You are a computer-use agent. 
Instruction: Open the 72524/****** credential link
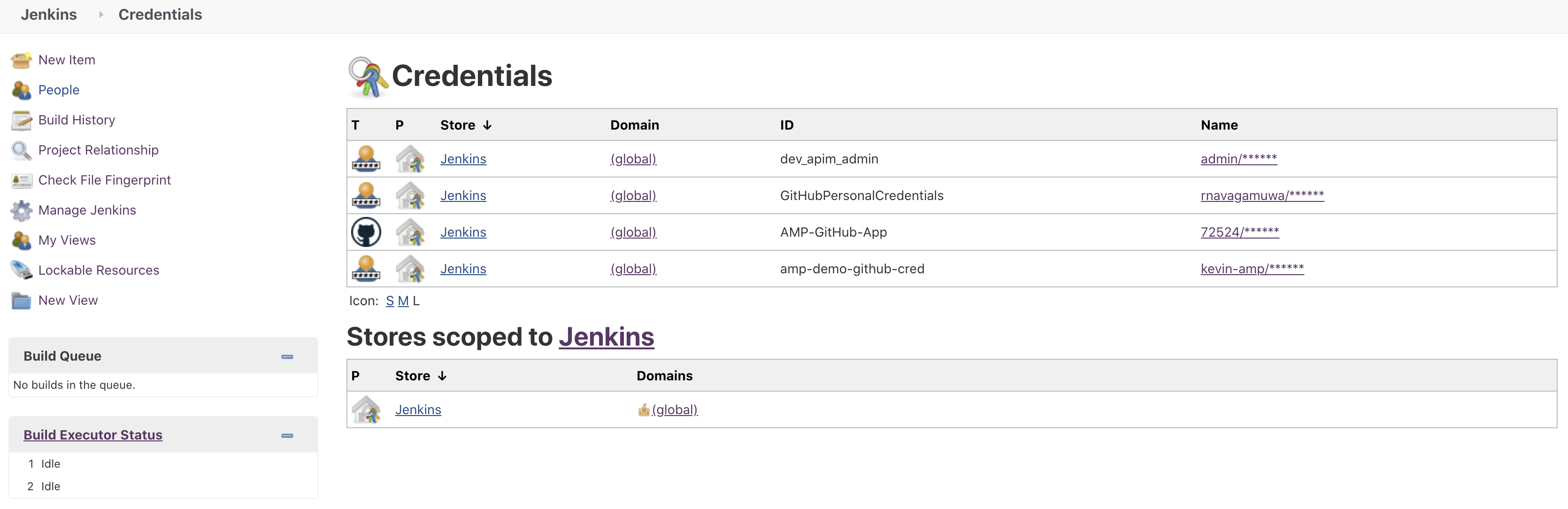pos(1239,232)
